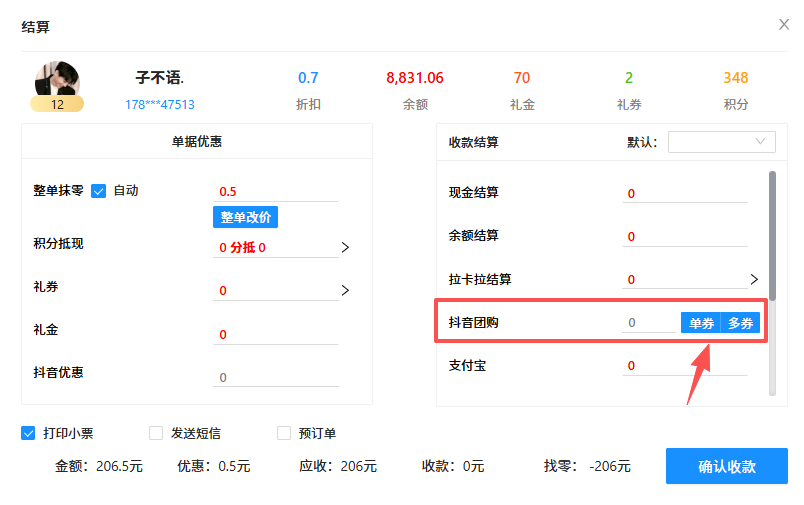Click the 礼券 amount field
The height and width of the screenshot is (505, 804).
pos(276,291)
